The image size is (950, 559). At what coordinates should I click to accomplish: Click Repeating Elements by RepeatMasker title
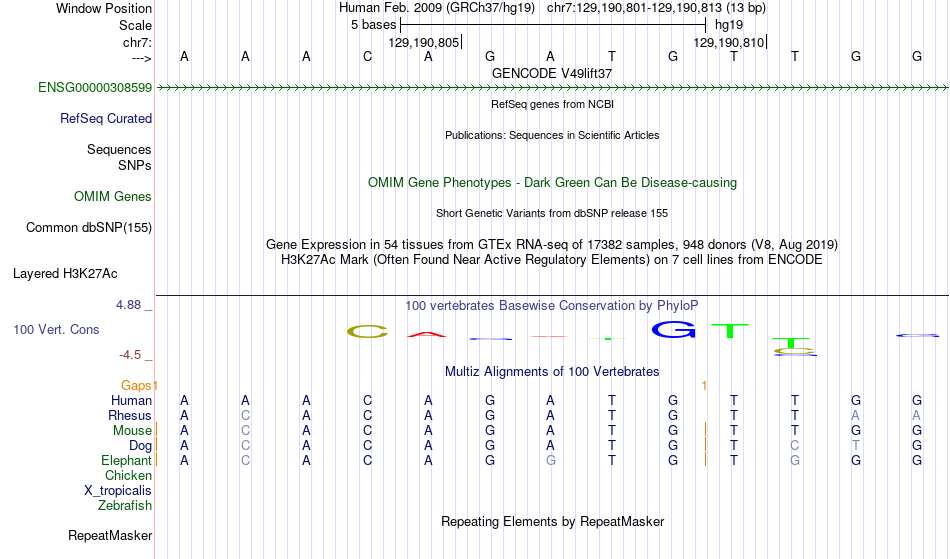click(552, 522)
